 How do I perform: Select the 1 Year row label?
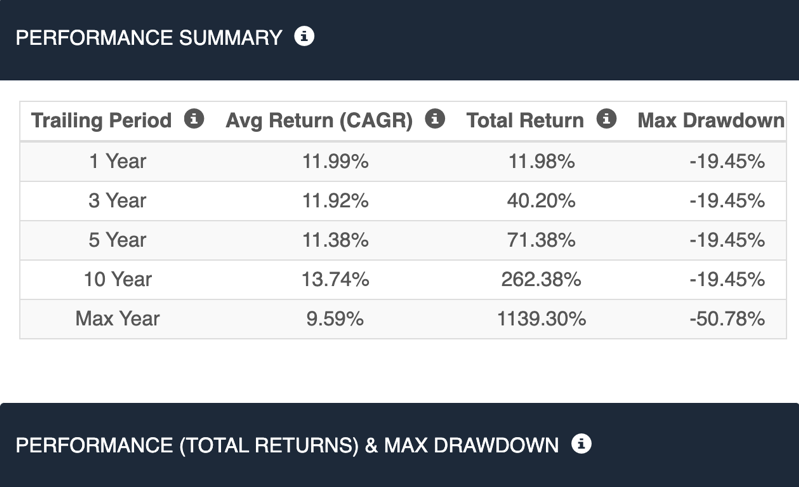[117, 161]
